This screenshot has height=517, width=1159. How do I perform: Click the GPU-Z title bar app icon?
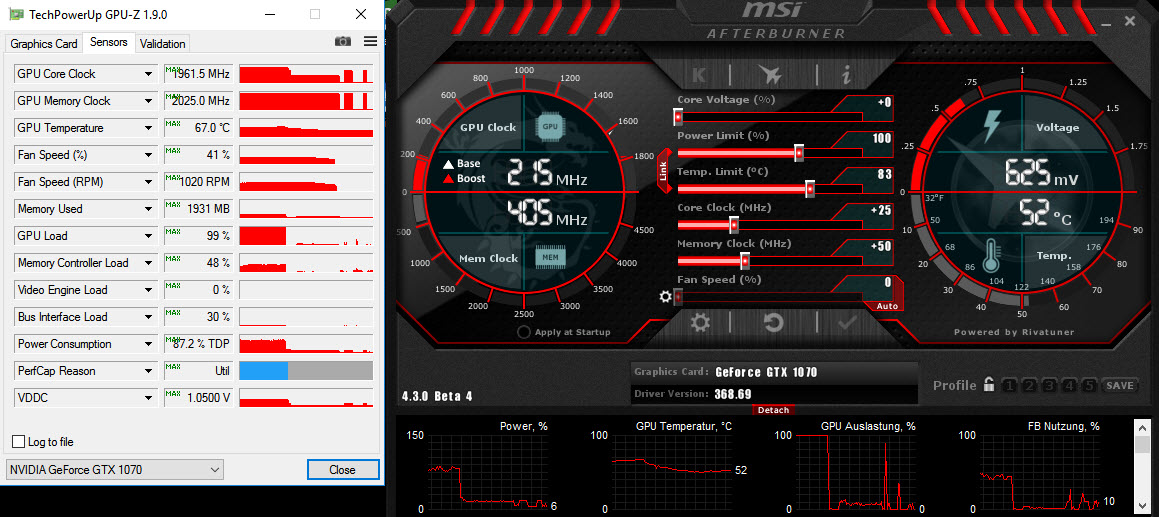tap(16, 13)
